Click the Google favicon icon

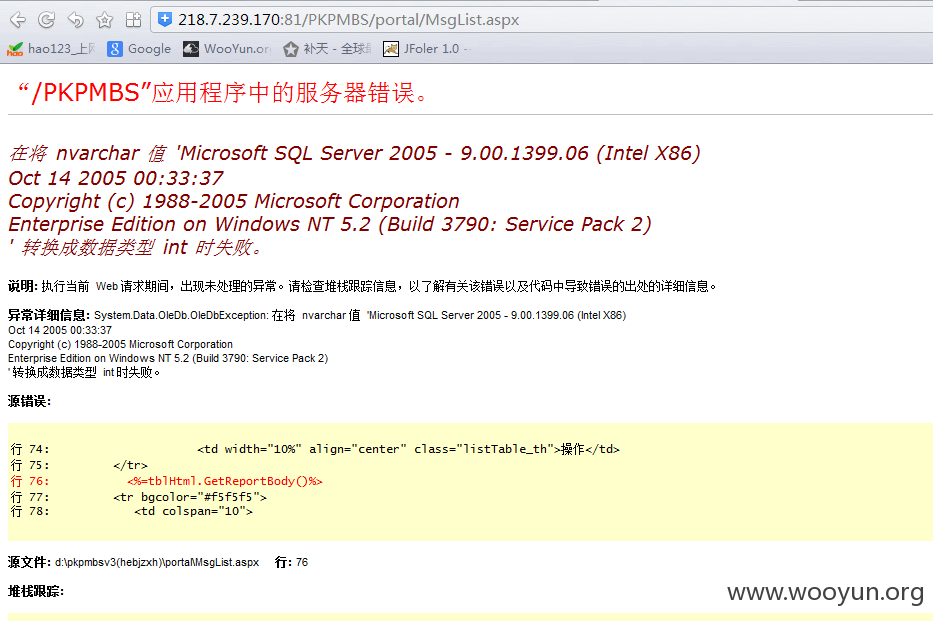coord(115,49)
